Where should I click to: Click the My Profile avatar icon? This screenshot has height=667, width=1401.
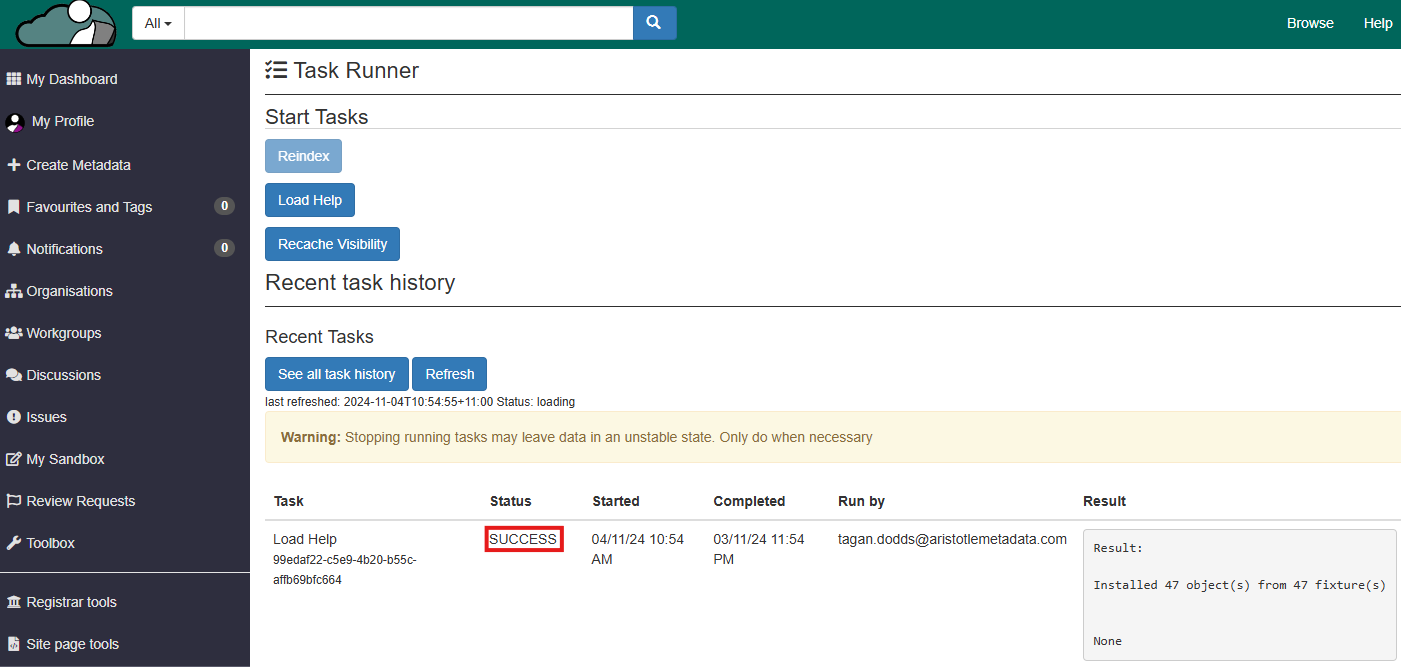14,122
